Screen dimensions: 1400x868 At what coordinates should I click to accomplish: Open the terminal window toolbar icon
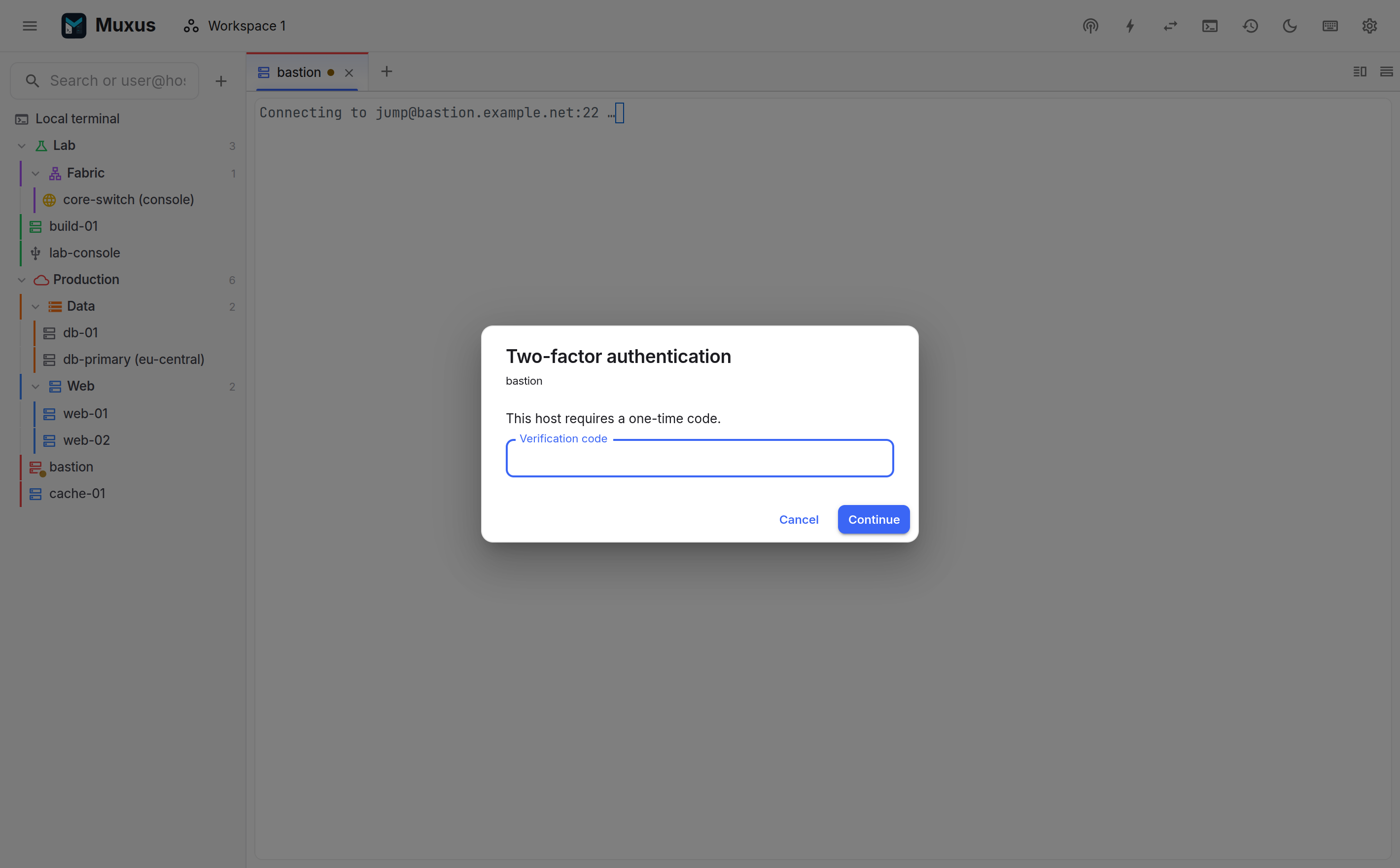(x=1210, y=26)
